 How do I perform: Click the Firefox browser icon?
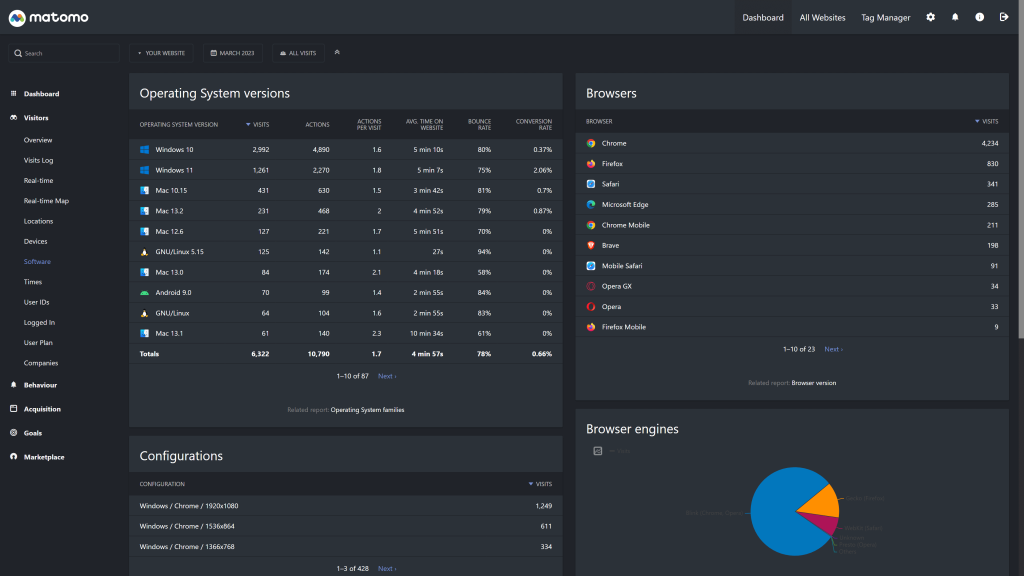[591, 164]
